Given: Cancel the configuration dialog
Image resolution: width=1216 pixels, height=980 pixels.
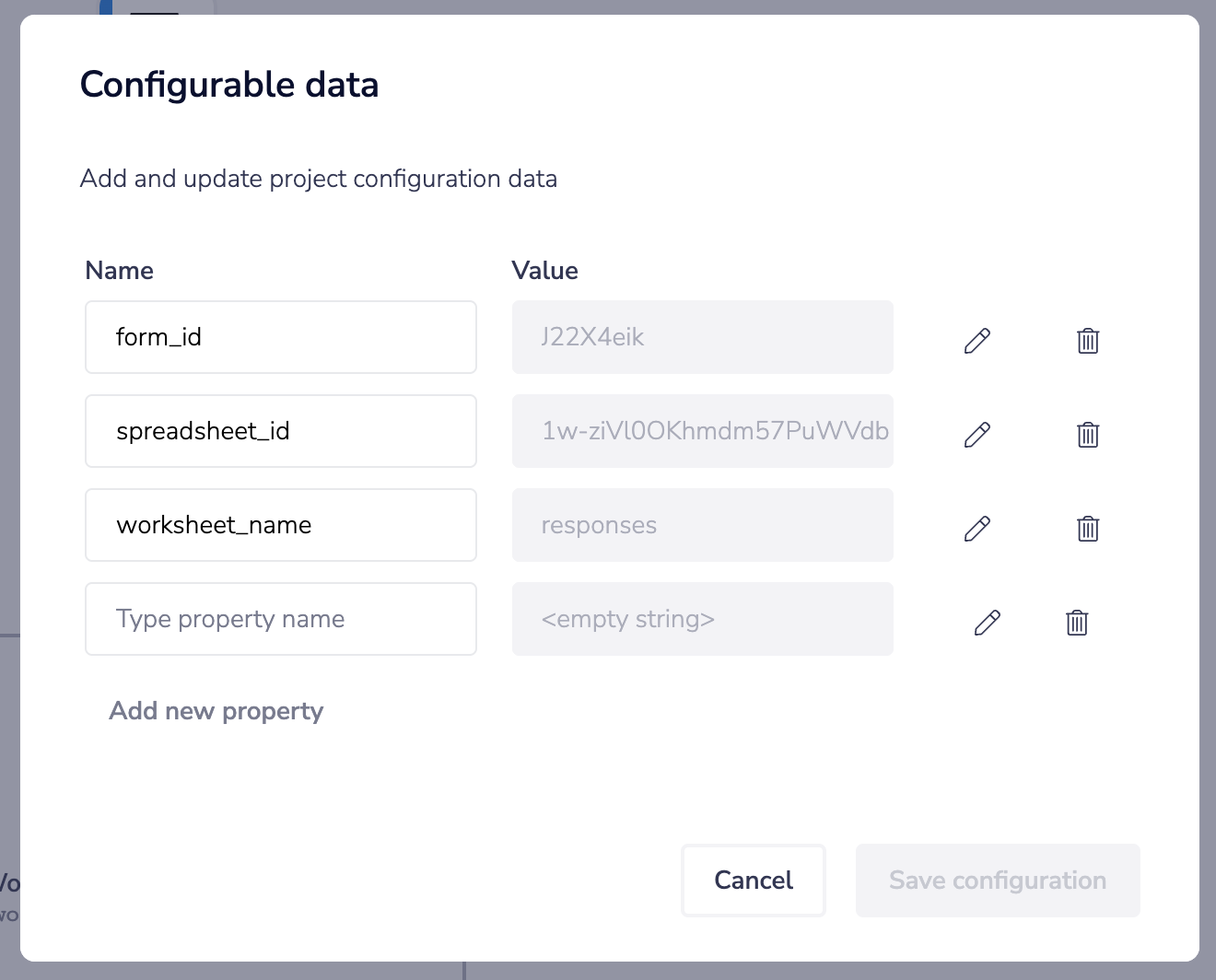Looking at the screenshot, I should [753, 881].
